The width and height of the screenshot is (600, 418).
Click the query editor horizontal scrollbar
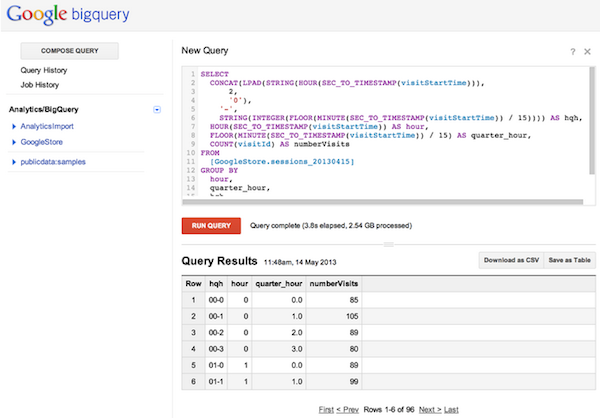click(383, 202)
